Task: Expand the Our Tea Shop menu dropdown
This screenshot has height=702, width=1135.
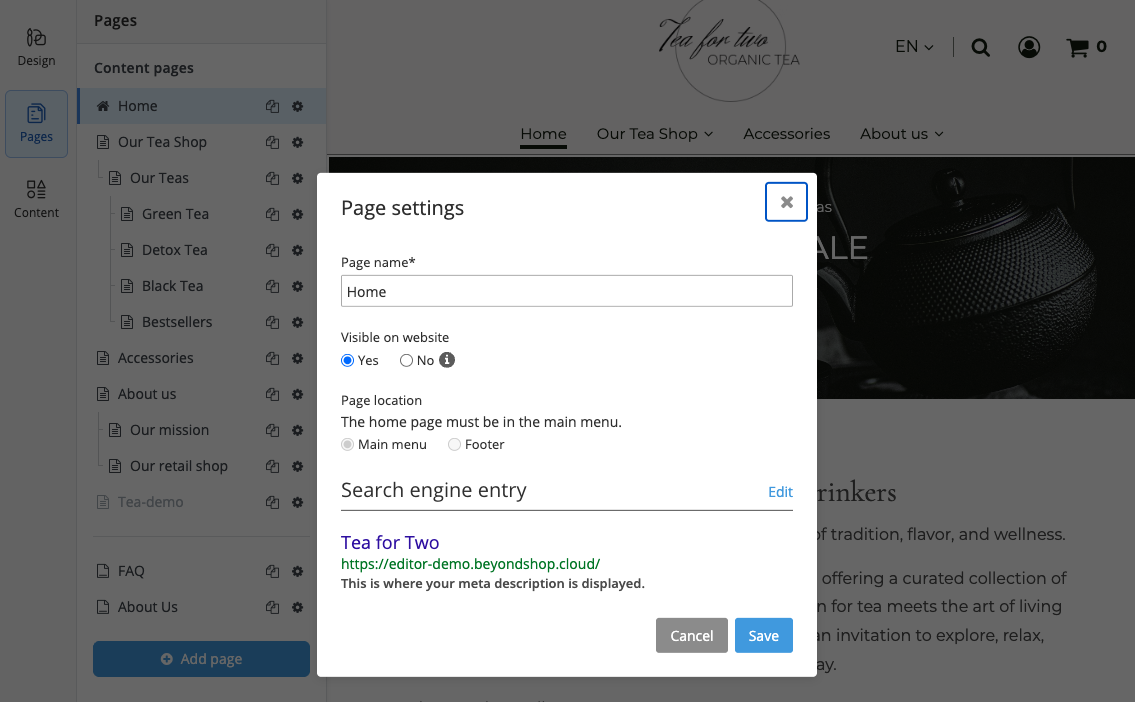Action: click(654, 134)
